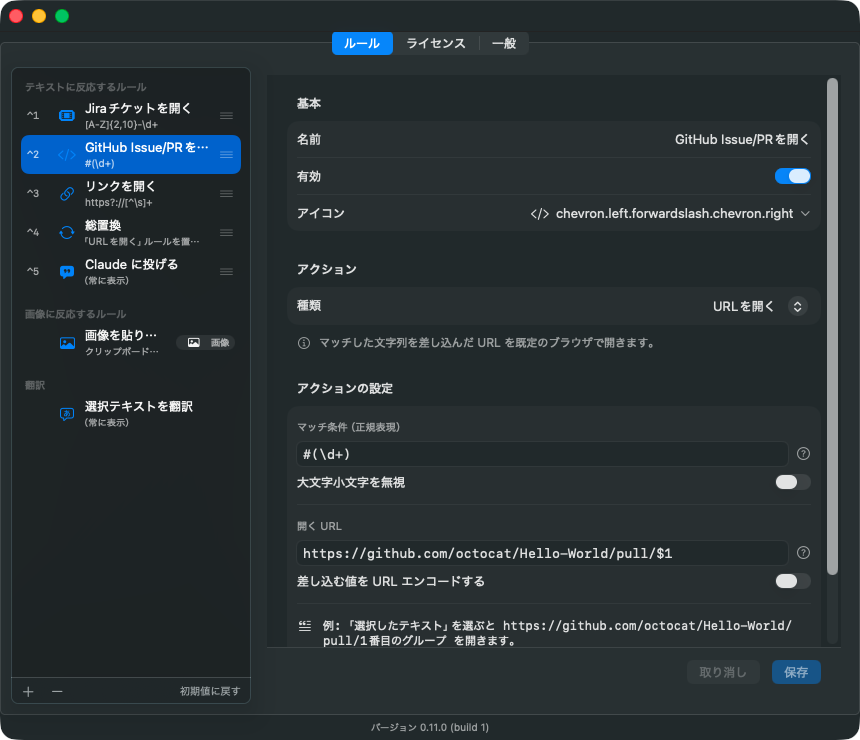Switch to the ライセンス tab
This screenshot has height=740, width=860.
click(x=435, y=43)
